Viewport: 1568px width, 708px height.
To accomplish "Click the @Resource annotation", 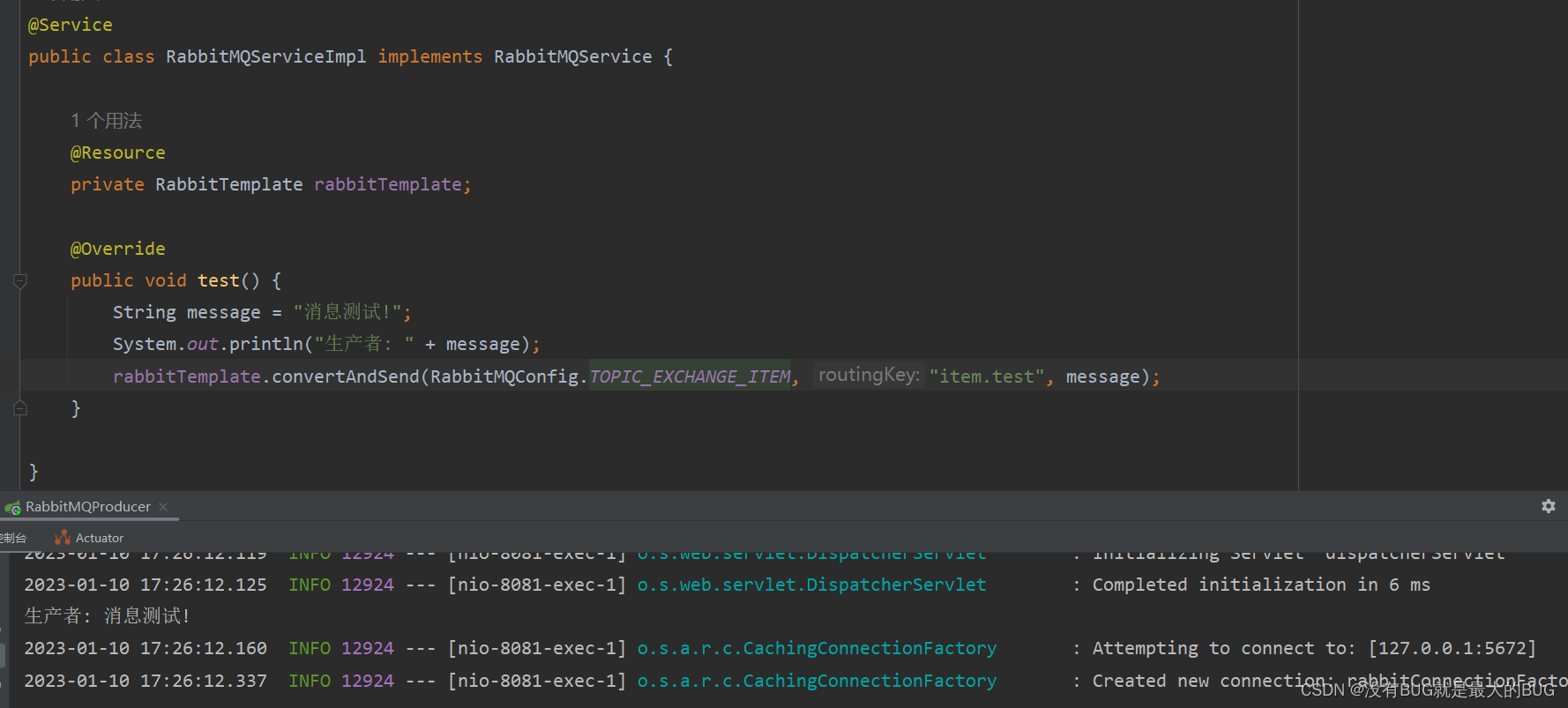I will 118,153.
